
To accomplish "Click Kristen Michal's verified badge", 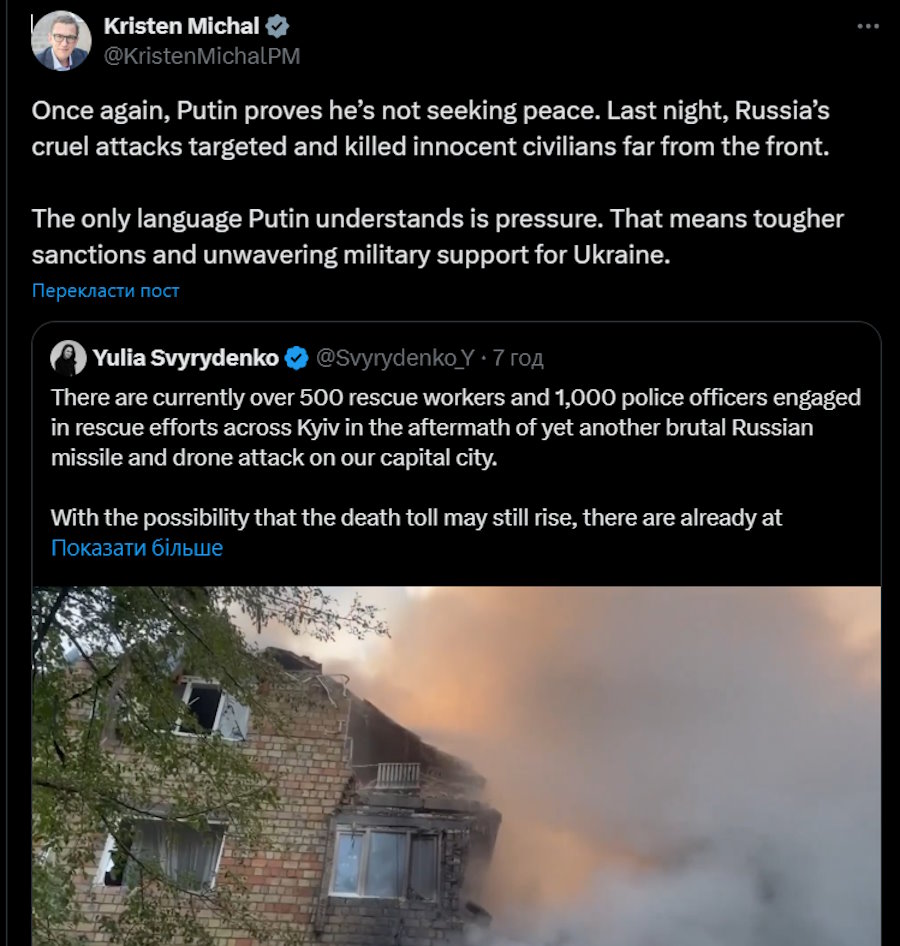I will 277,26.
